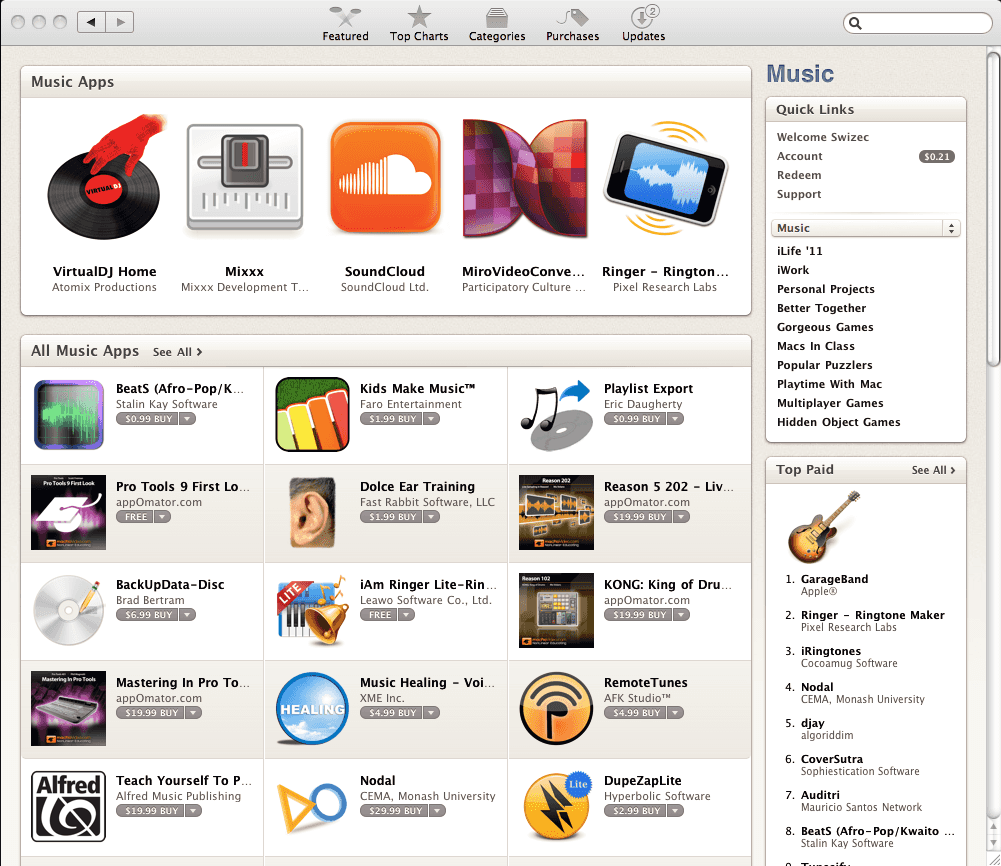This screenshot has width=1001, height=866.
Task: Click the forward navigation arrow
Action: point(120,22)
